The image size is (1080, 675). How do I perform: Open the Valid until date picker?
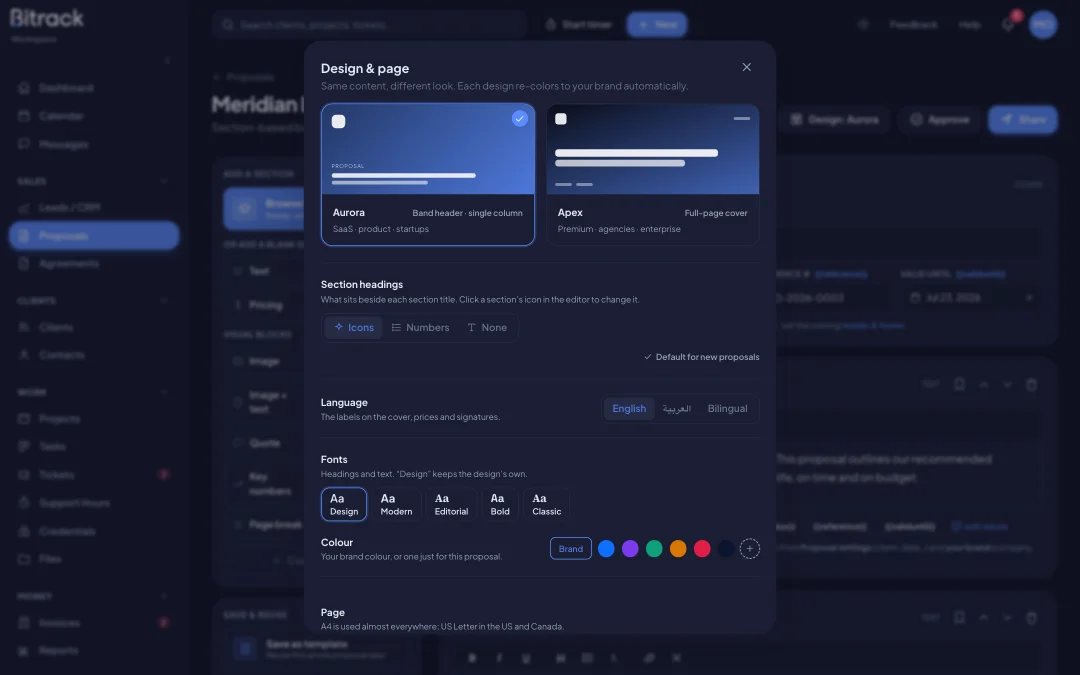click(x=970, y=298)
